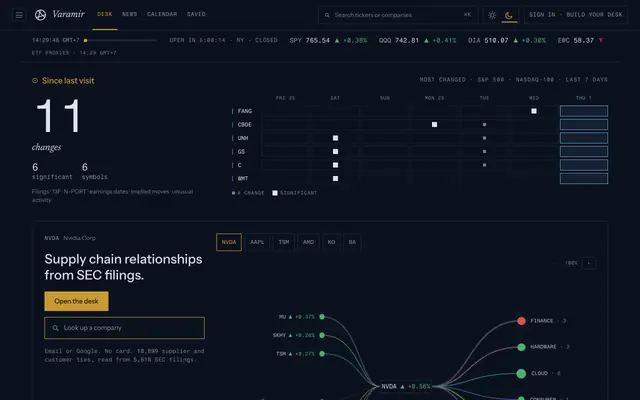Click the DIA 510.07 ticker quote
This screenshot has height=400, width=640.
(507, 40)
